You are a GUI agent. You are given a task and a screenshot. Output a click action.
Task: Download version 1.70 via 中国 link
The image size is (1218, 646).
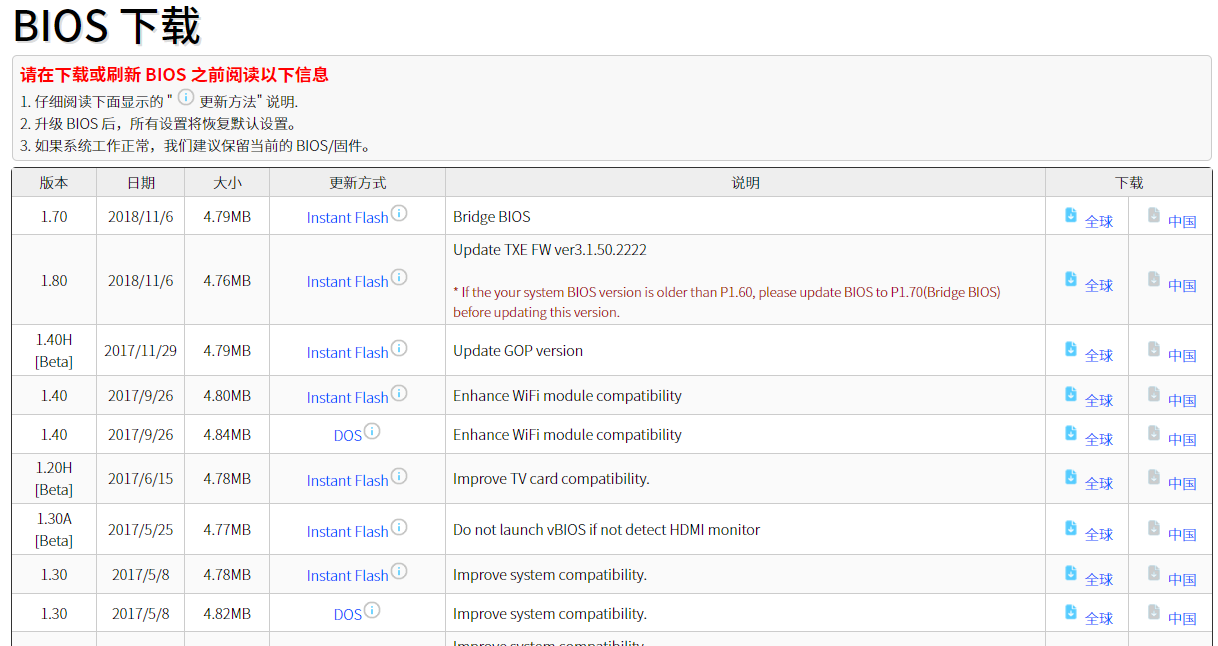tap(1182, 222)
